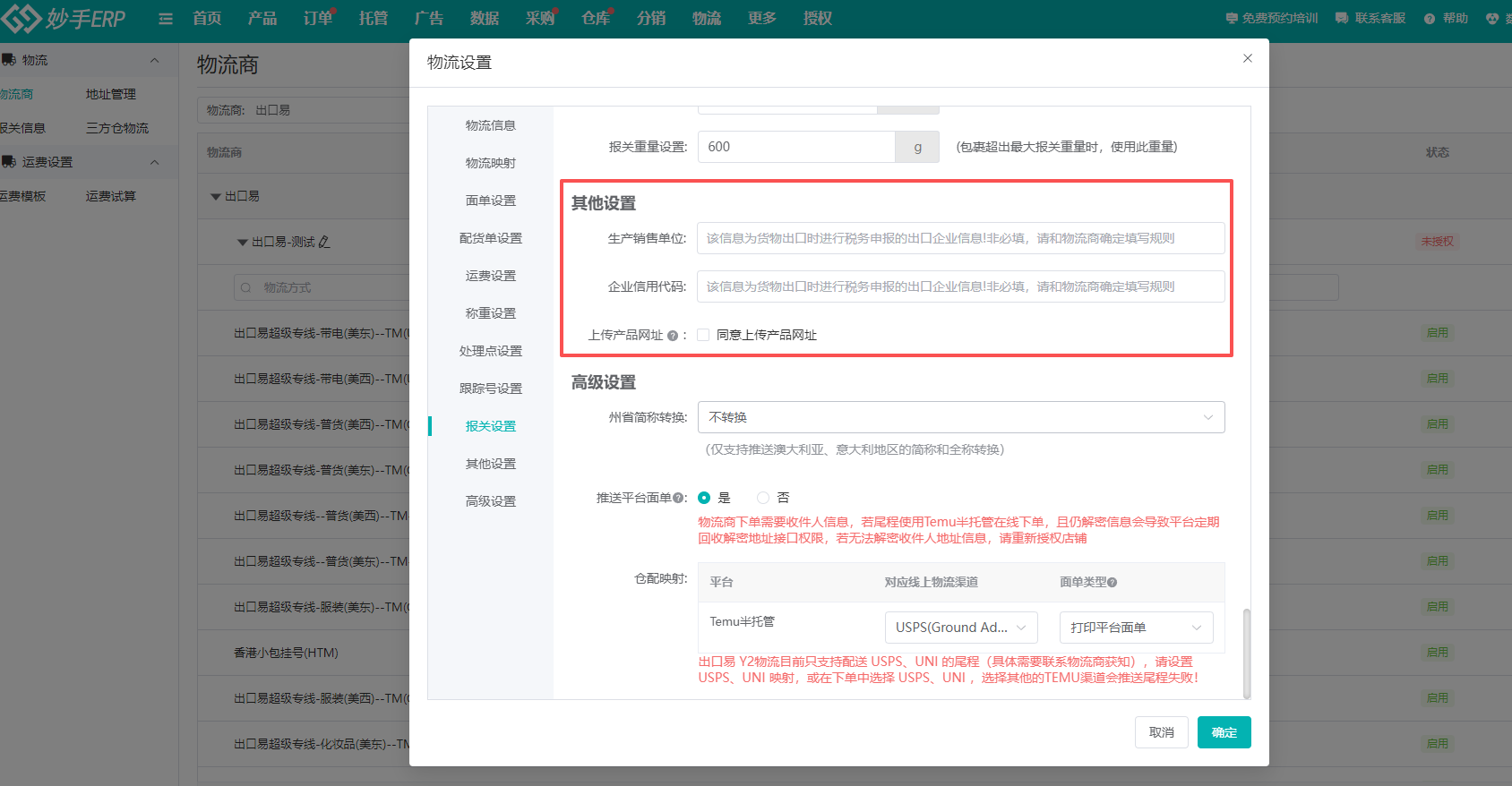Click the 生产销售单位 input field
The height and width of the screenshot is (786, 1512).
point(960,238)
